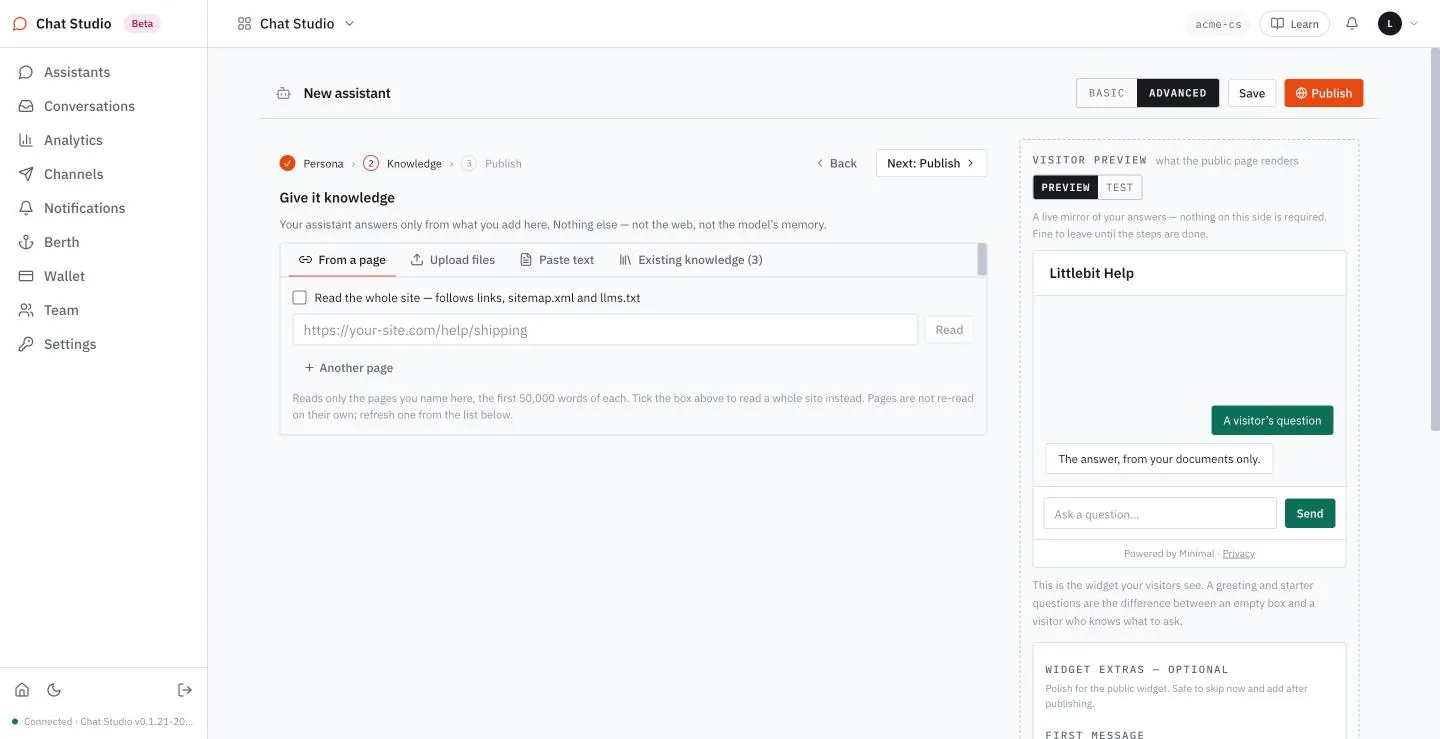The width and height of the screenshot is (1440, 739).
Task: Open the notifications bell in top bar
Action: [1352, 23]
